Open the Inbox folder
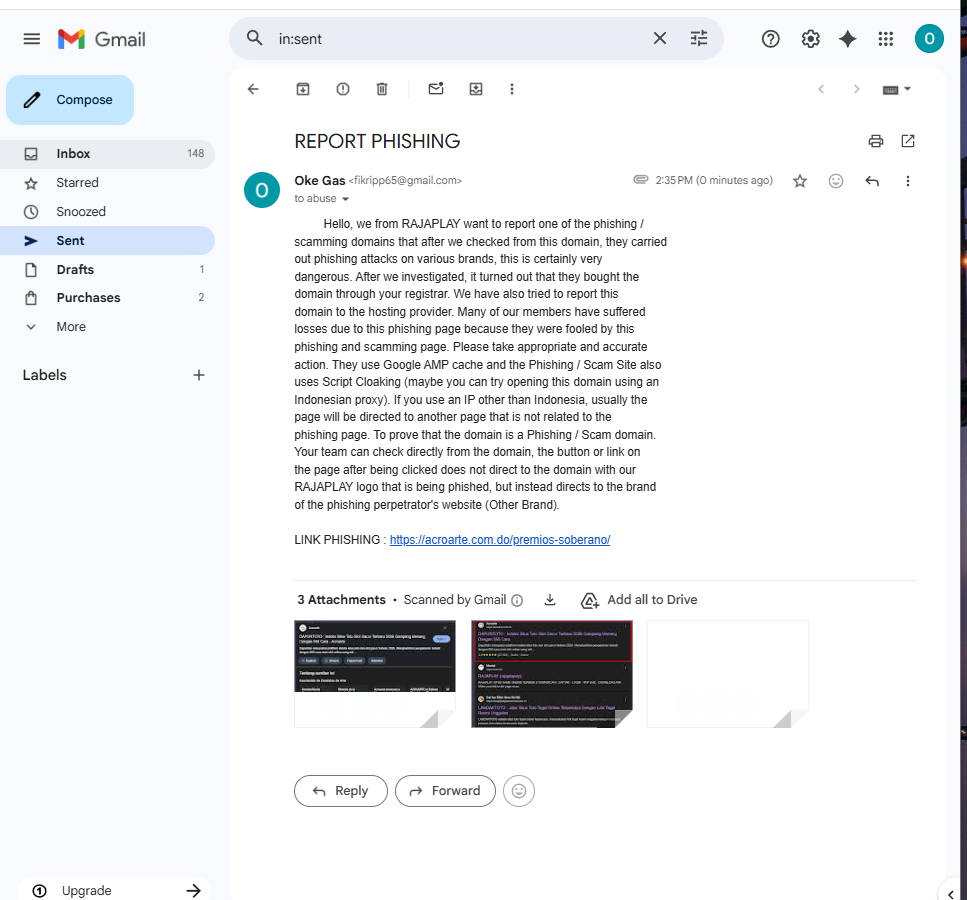Screen dimensions: 967x900 tap(107, 154)
